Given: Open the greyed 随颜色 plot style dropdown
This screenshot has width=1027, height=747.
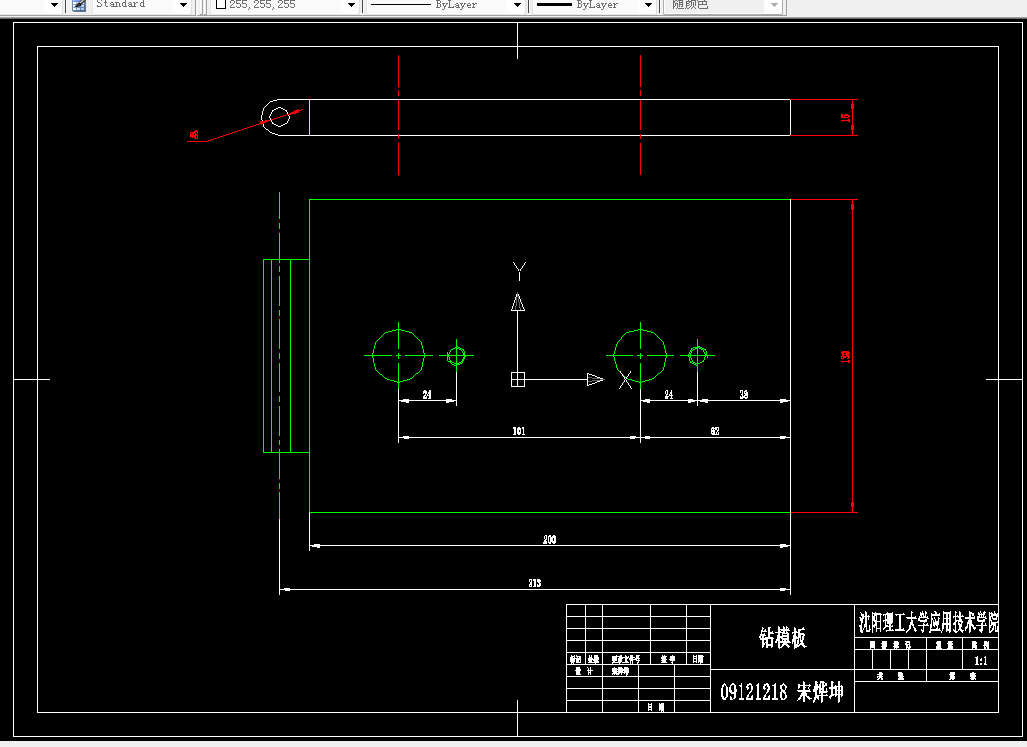Looking at the screenshot, I should coord(774,5).
